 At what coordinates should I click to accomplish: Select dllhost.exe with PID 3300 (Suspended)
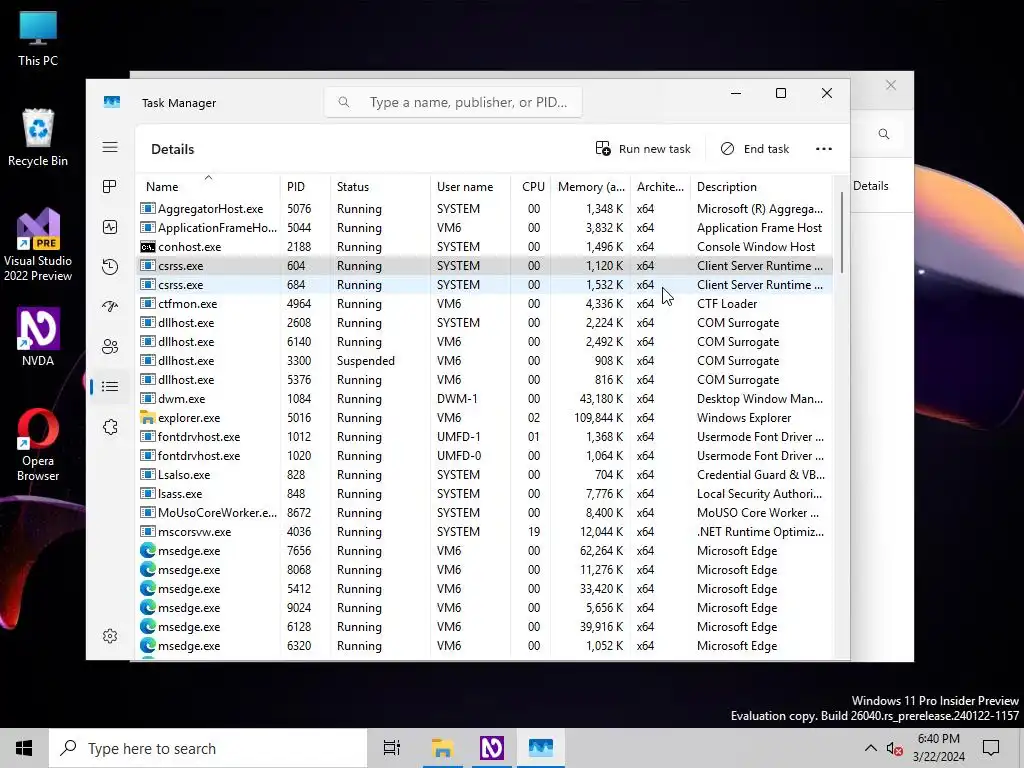click(x=485, y=360)
